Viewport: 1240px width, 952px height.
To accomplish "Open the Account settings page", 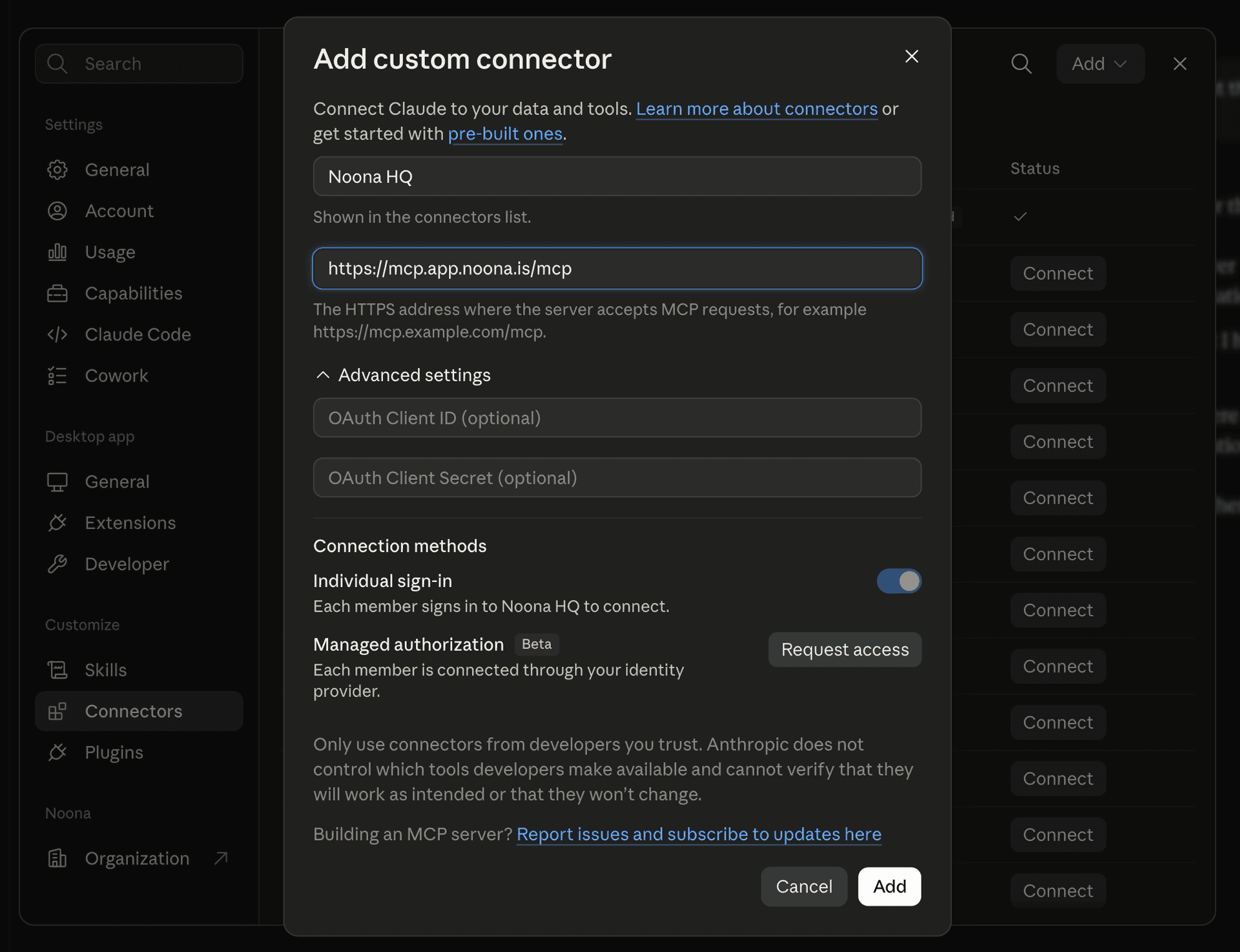I will coord(139,211).
